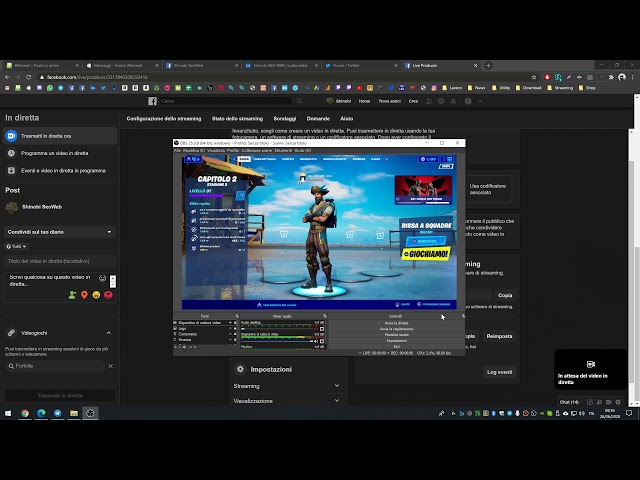640x480 pixels.
Task: Toggle visibility of the Finestra source
Action: click(230, 340)
